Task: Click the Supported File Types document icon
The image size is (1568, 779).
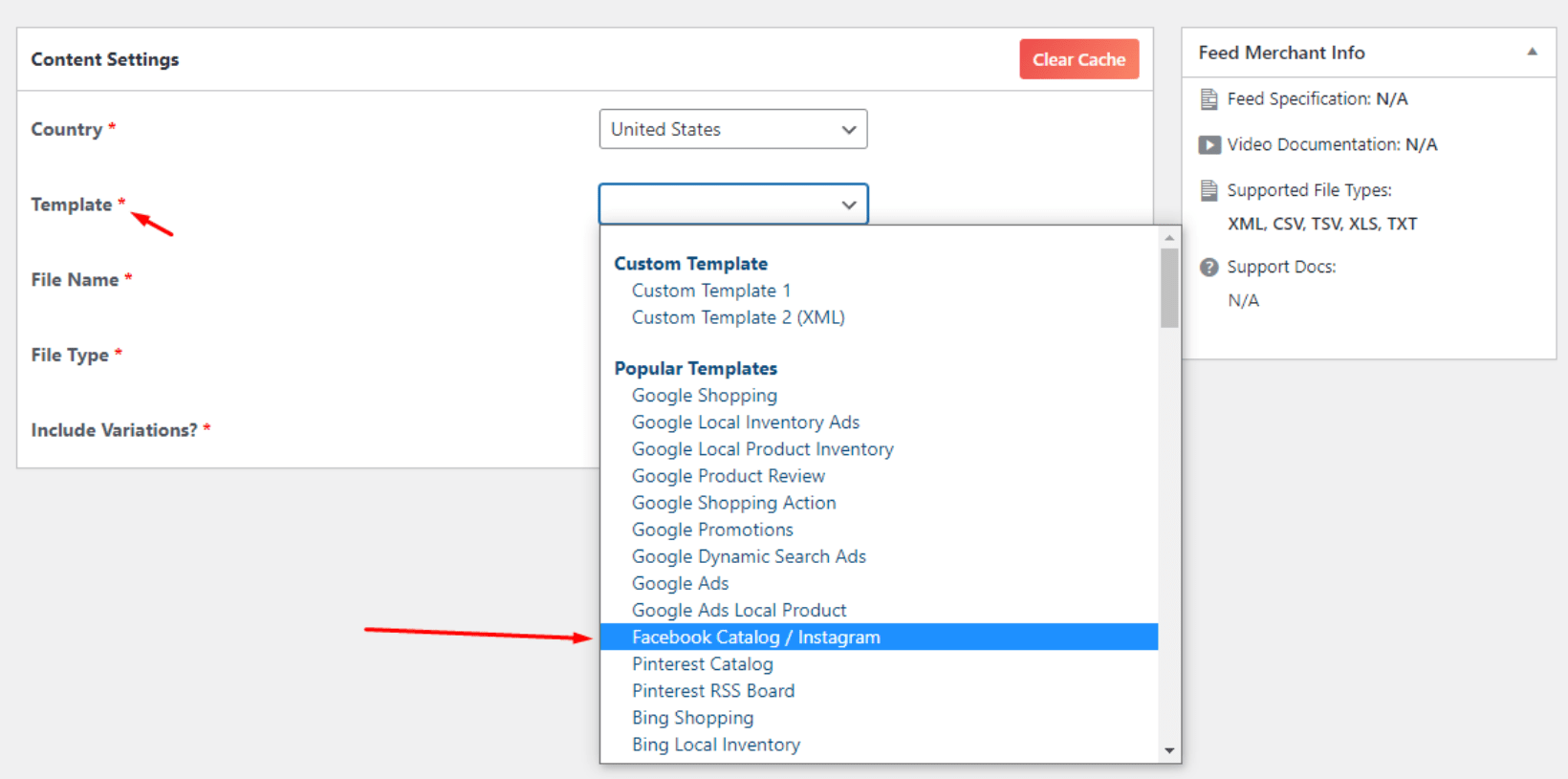Action: 1209,190
